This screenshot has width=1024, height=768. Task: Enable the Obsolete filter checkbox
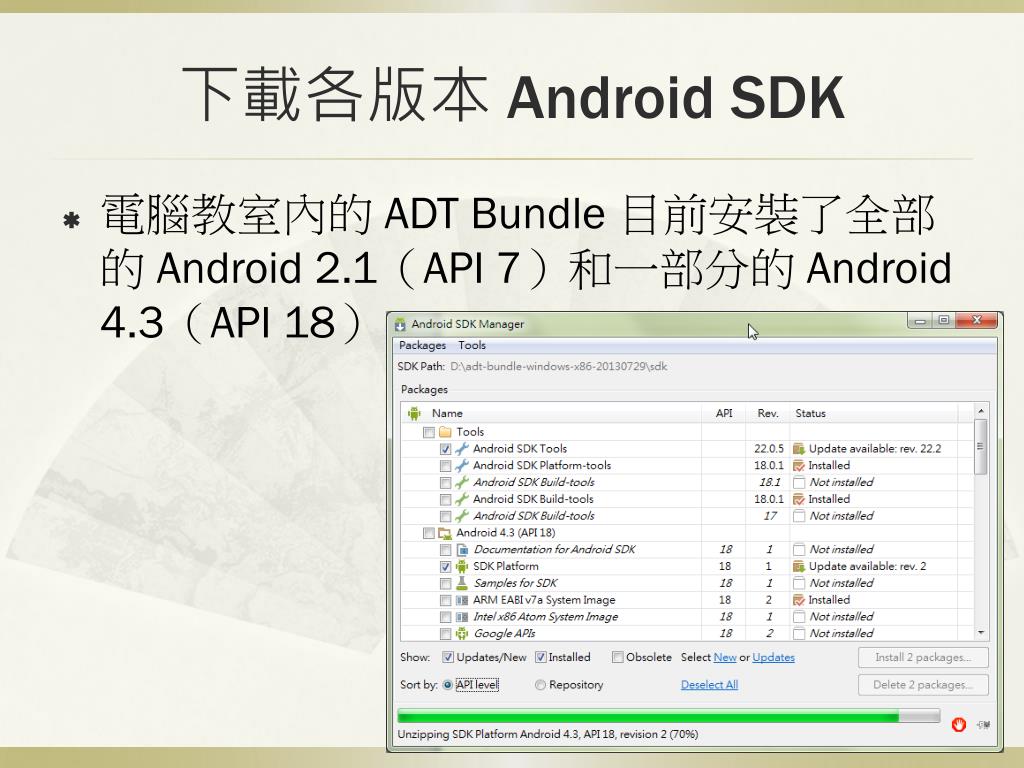[617, 658]
